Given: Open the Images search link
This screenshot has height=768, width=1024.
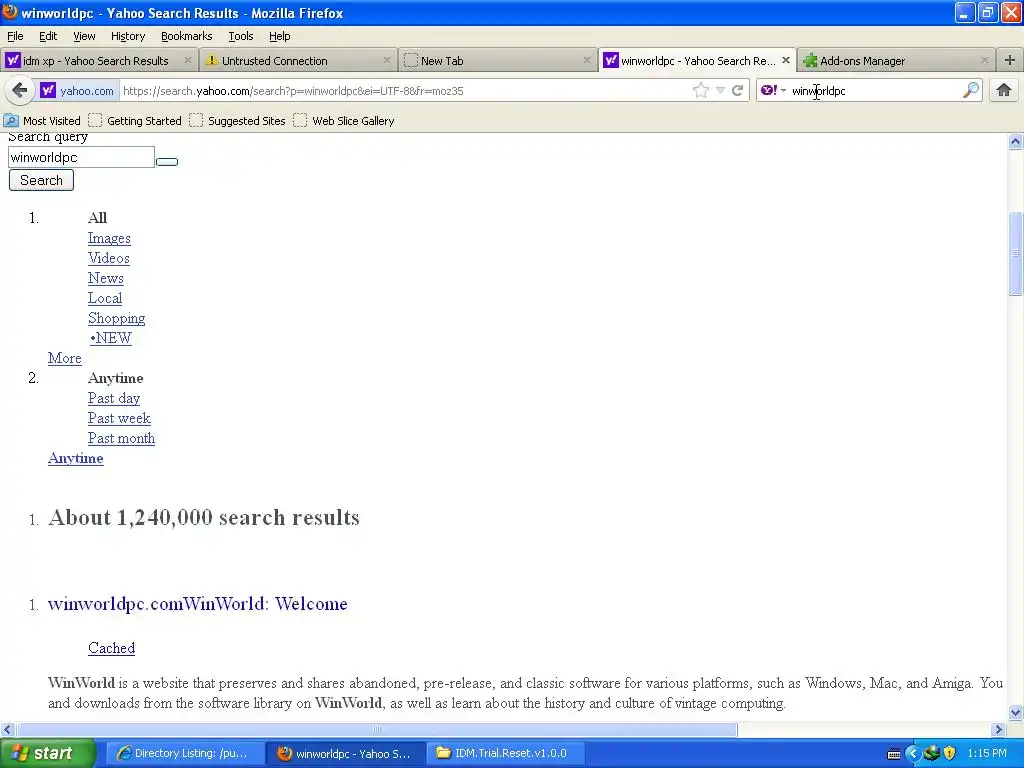Looking at the screenshot, I should coord(109,238).
